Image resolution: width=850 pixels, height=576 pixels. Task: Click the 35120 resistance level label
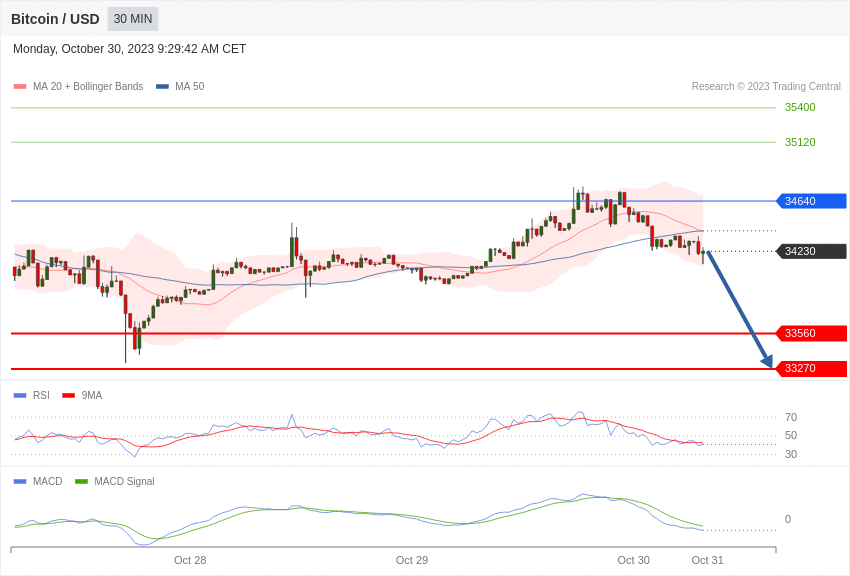pyautogui.click(x=800, y=142)
